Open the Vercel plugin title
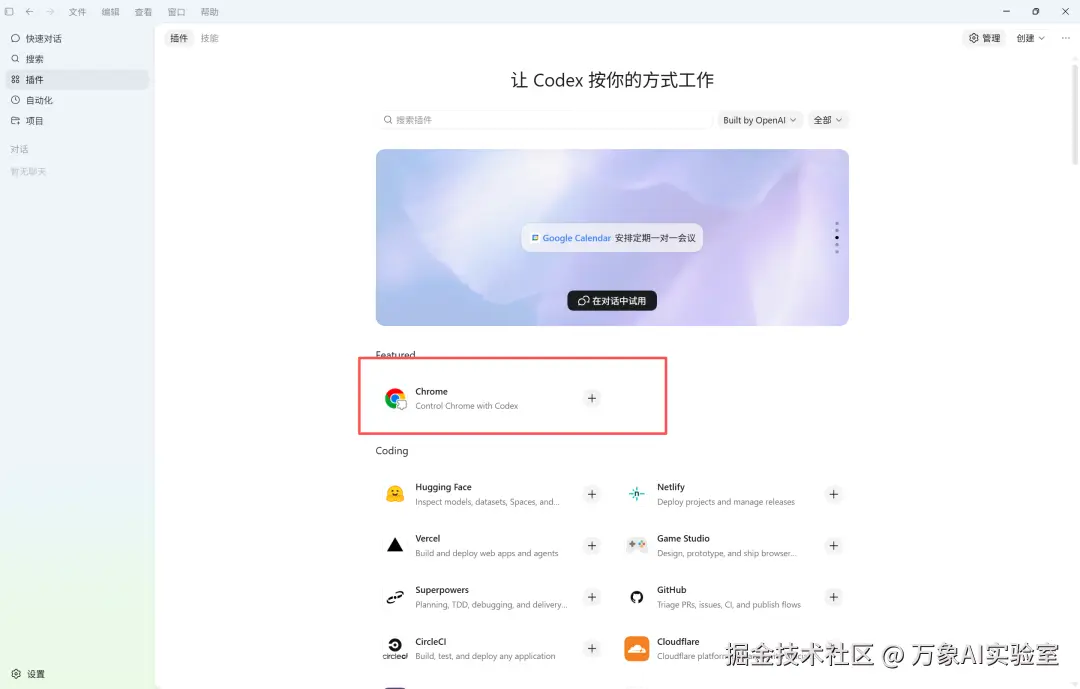Viewport: 1080px width, 689px height. pyautogui.click(x=428, y=538)
